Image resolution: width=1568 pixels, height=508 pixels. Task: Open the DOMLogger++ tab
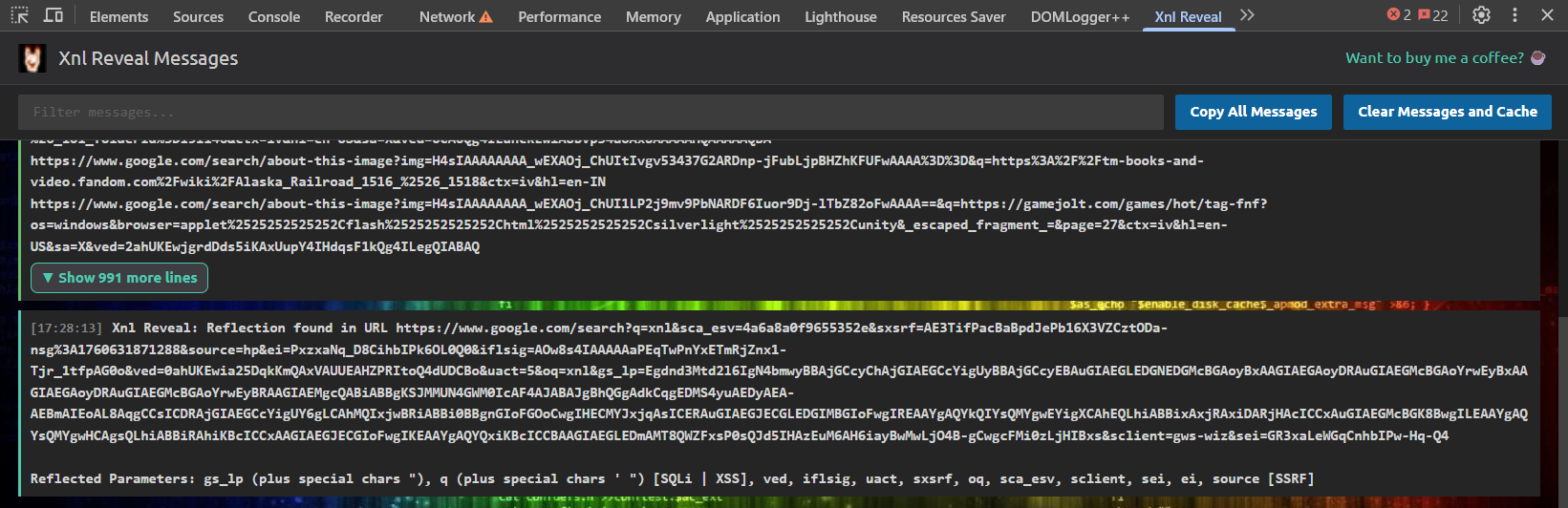[1080, 16]
